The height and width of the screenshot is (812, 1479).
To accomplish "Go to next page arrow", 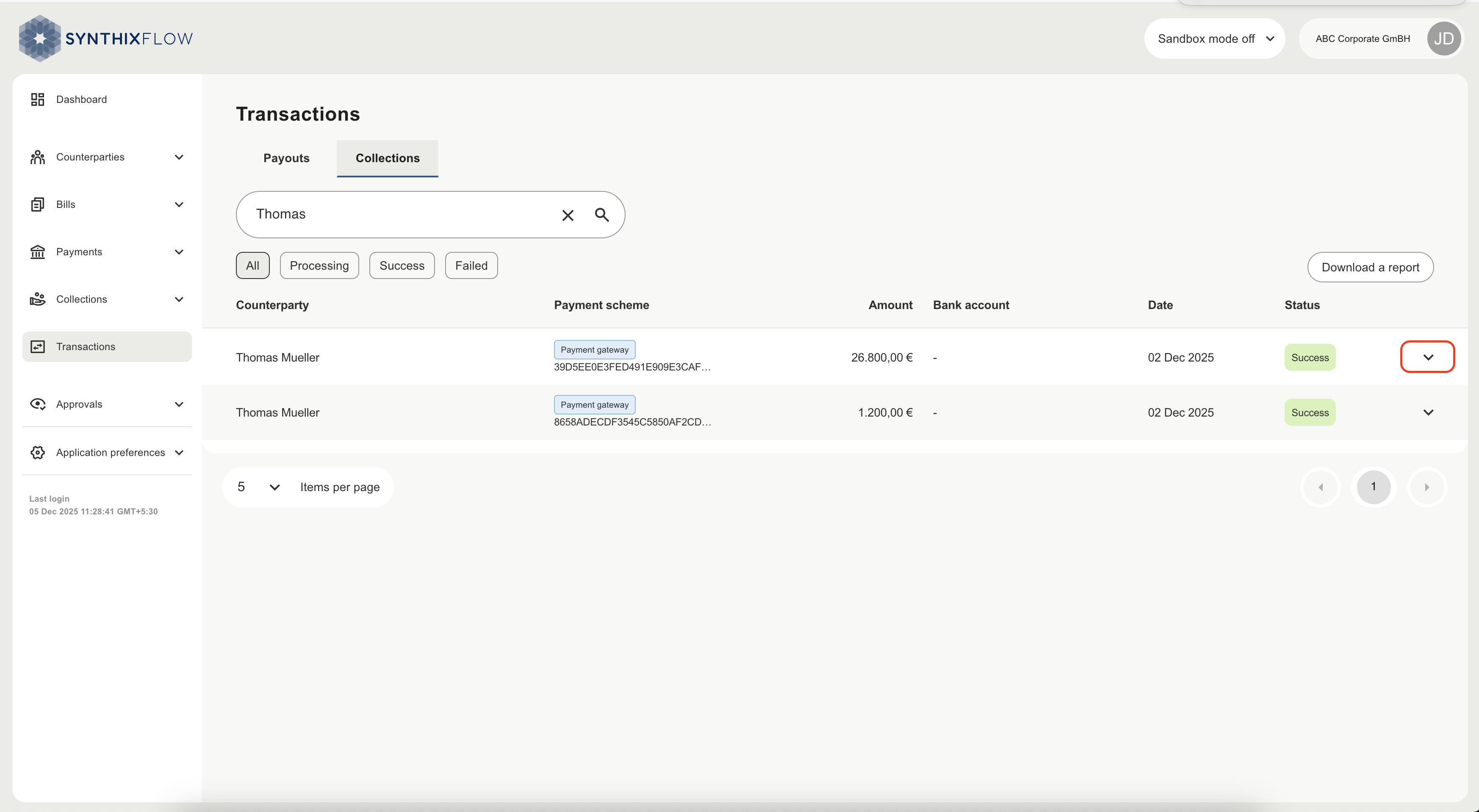I will [1427, 487].
